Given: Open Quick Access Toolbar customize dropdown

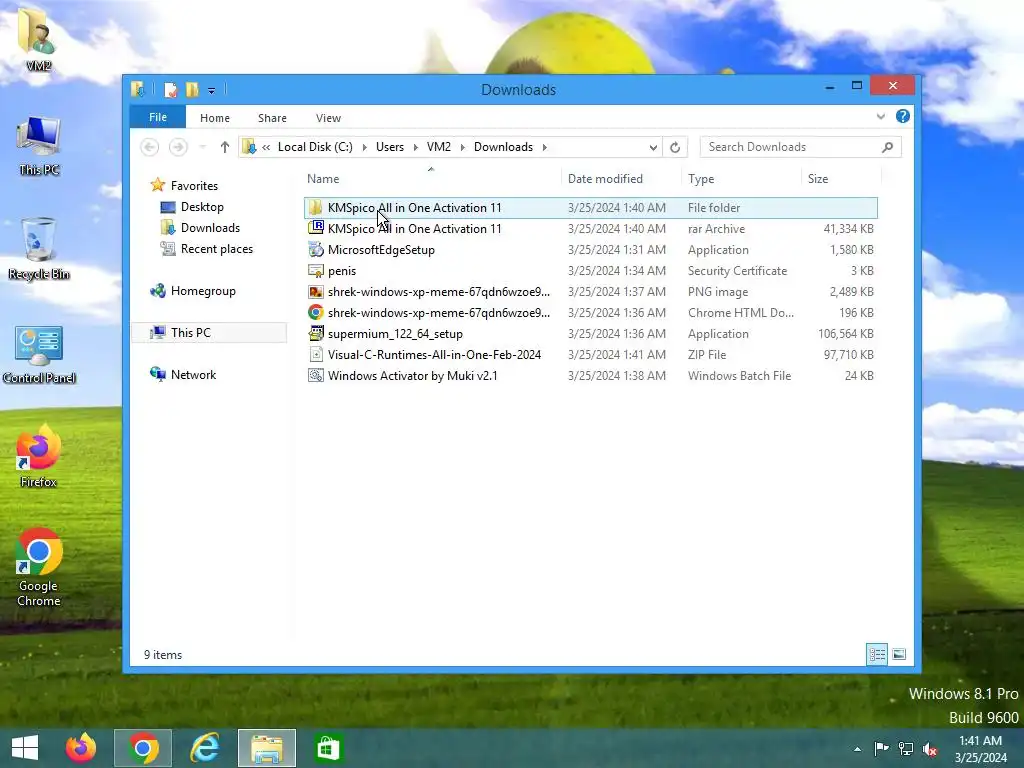Looking at the screenshot, I should pyautogui.click(x=211, y=90).
